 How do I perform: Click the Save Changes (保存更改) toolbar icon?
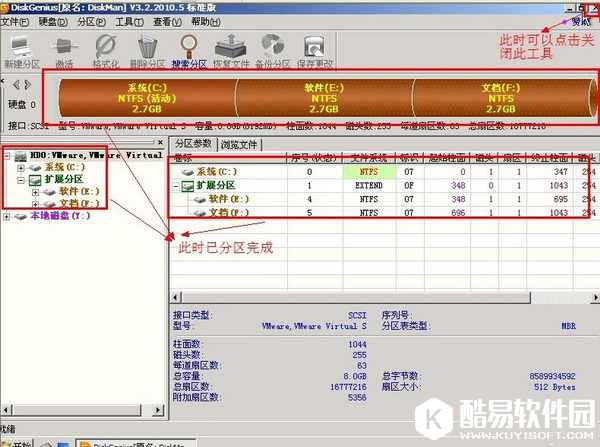tap(313, 49)
